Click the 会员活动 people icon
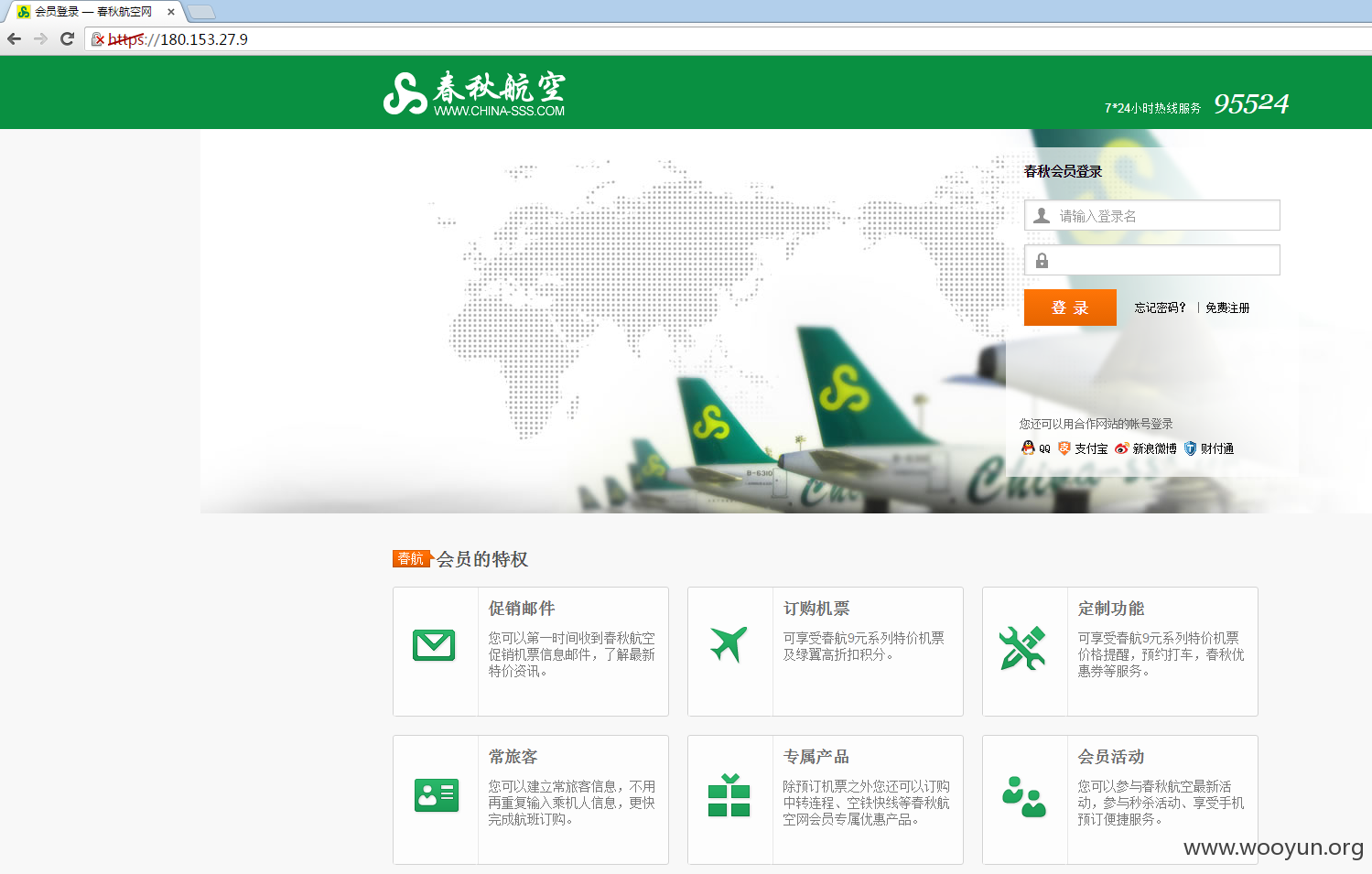The width and height of the screenshot is (1372, 874). pos(1023,796)
